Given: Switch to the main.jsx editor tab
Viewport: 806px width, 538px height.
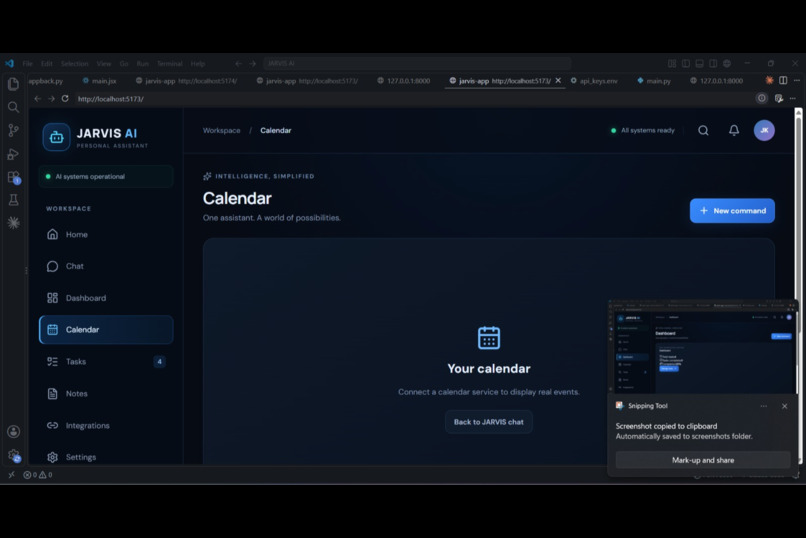Looking at the screenshot, I should click(x=100, y=81).
